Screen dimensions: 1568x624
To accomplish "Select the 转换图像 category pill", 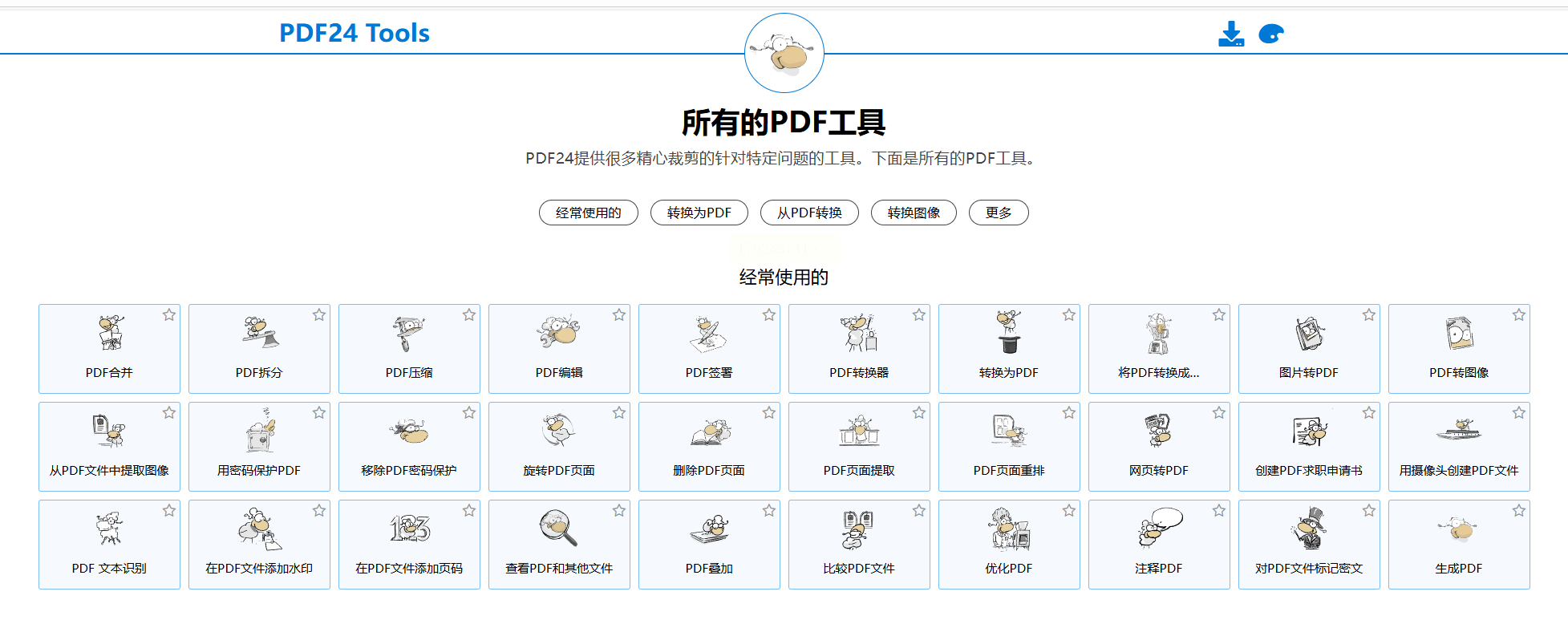I will [914, 213].
